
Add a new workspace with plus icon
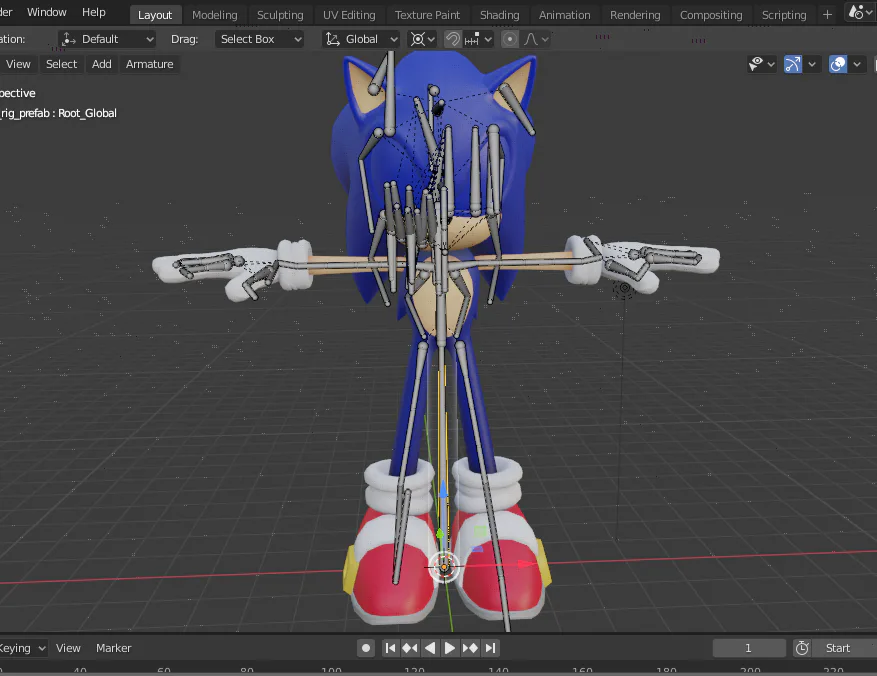coord(827,15)
